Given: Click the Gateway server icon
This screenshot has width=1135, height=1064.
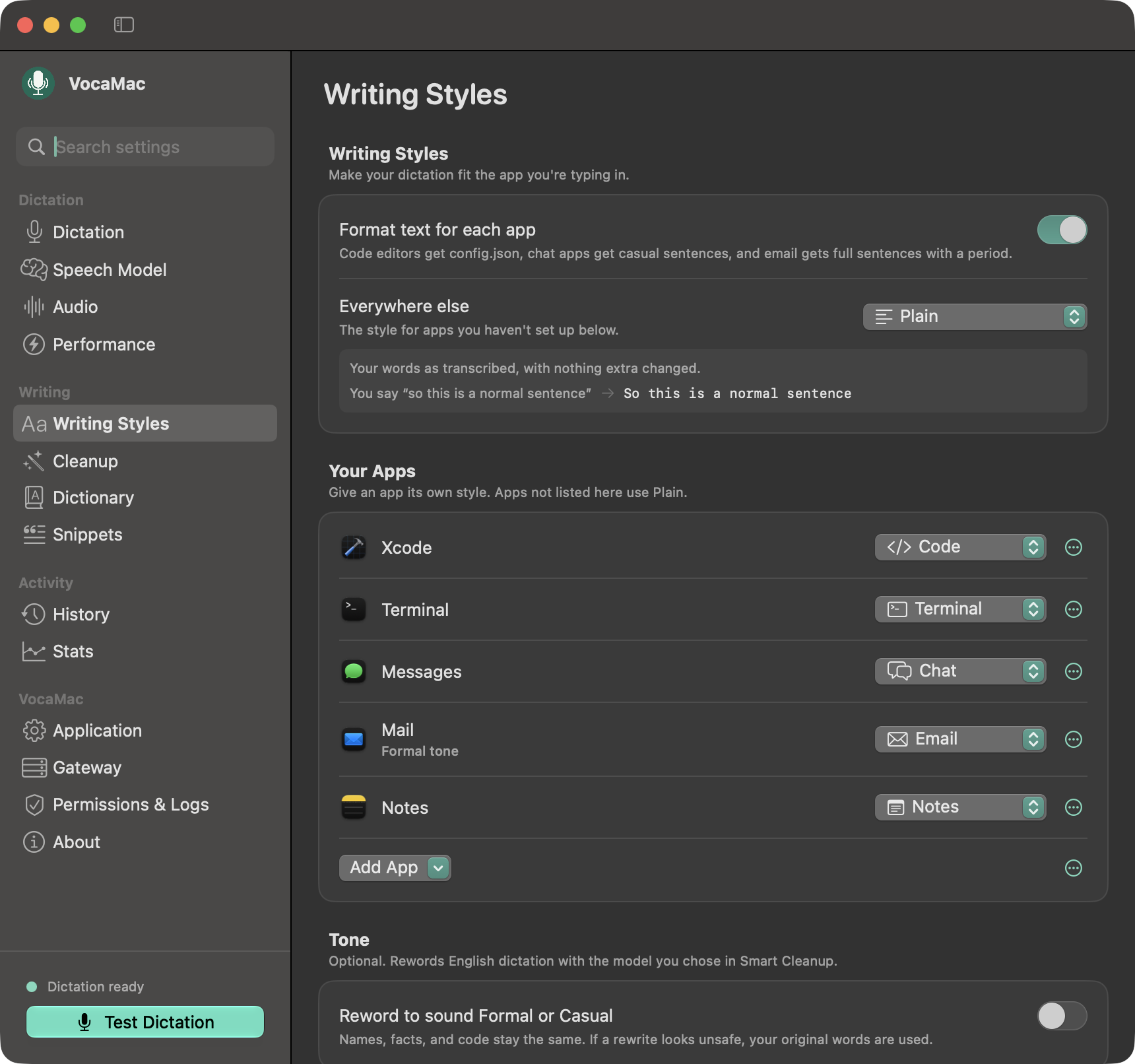Looking at the screenshot, I should [x=34, y=768].
